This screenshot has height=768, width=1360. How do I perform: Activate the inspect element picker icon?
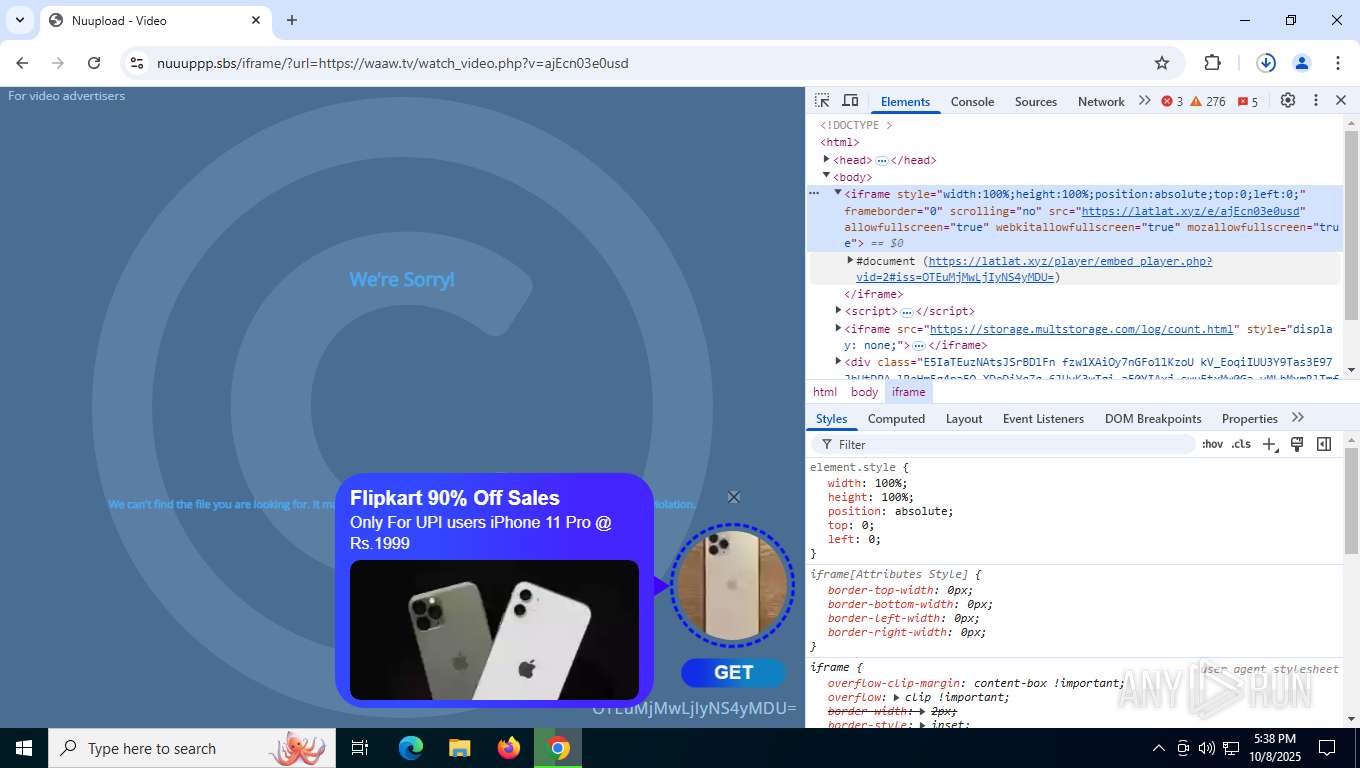(822, 101)
